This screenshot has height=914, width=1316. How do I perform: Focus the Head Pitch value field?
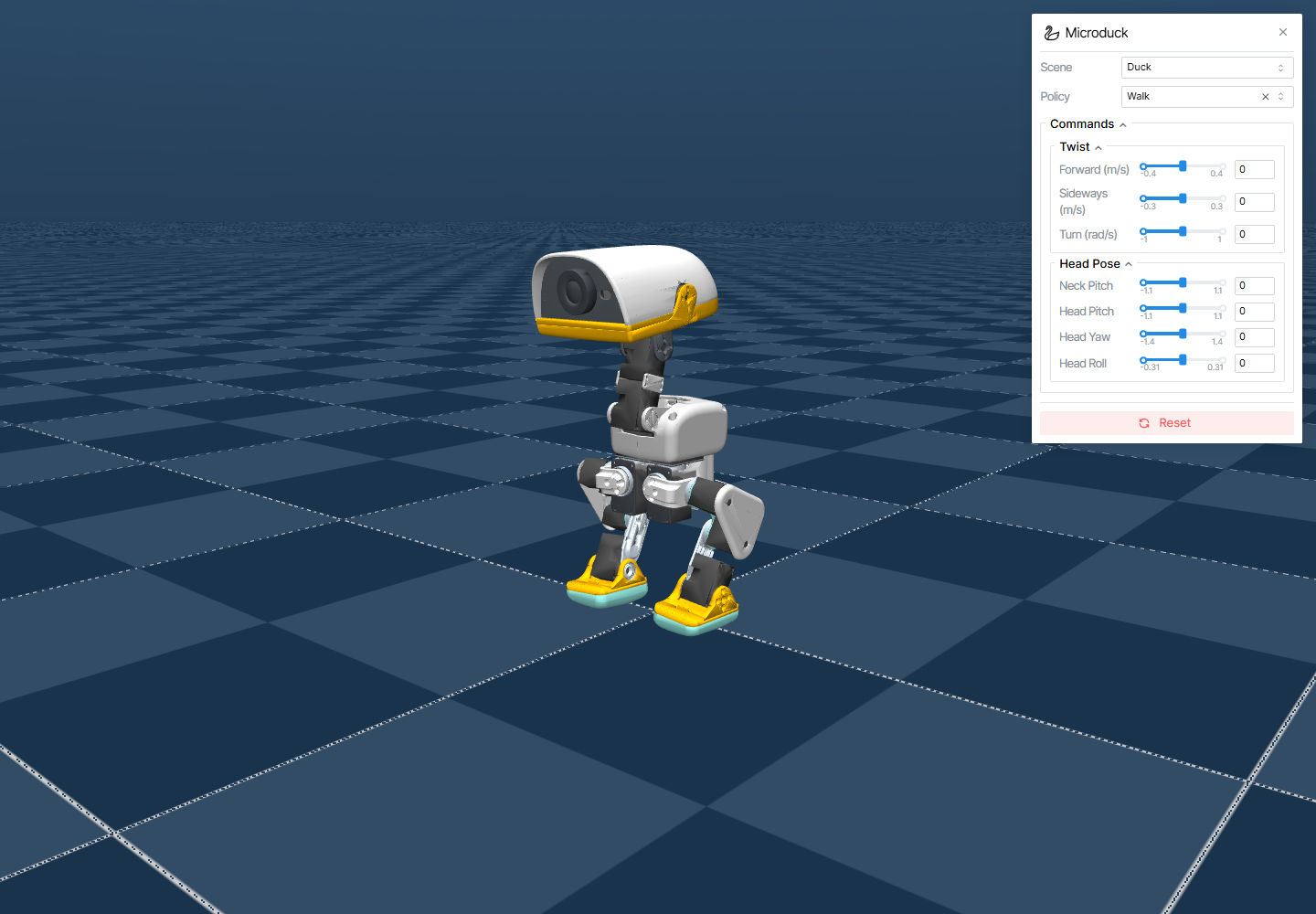coord(1255,312)
